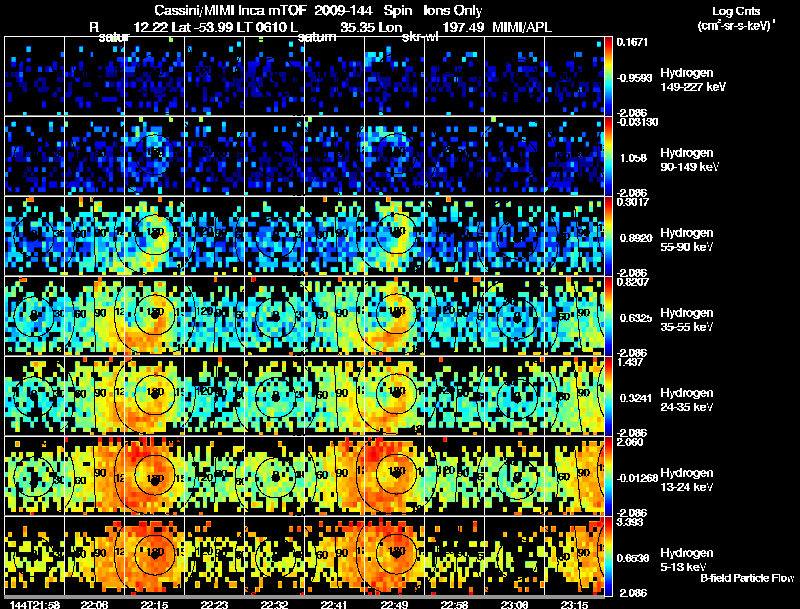Select the 21:58 panel in Hydrogen 35-55 keV row

click(35, 316)
